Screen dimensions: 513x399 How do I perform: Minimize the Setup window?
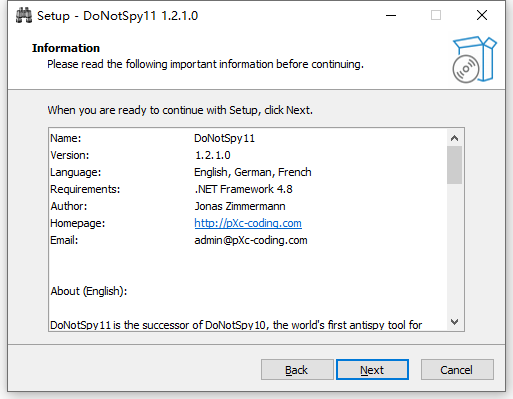pos(391,15)
